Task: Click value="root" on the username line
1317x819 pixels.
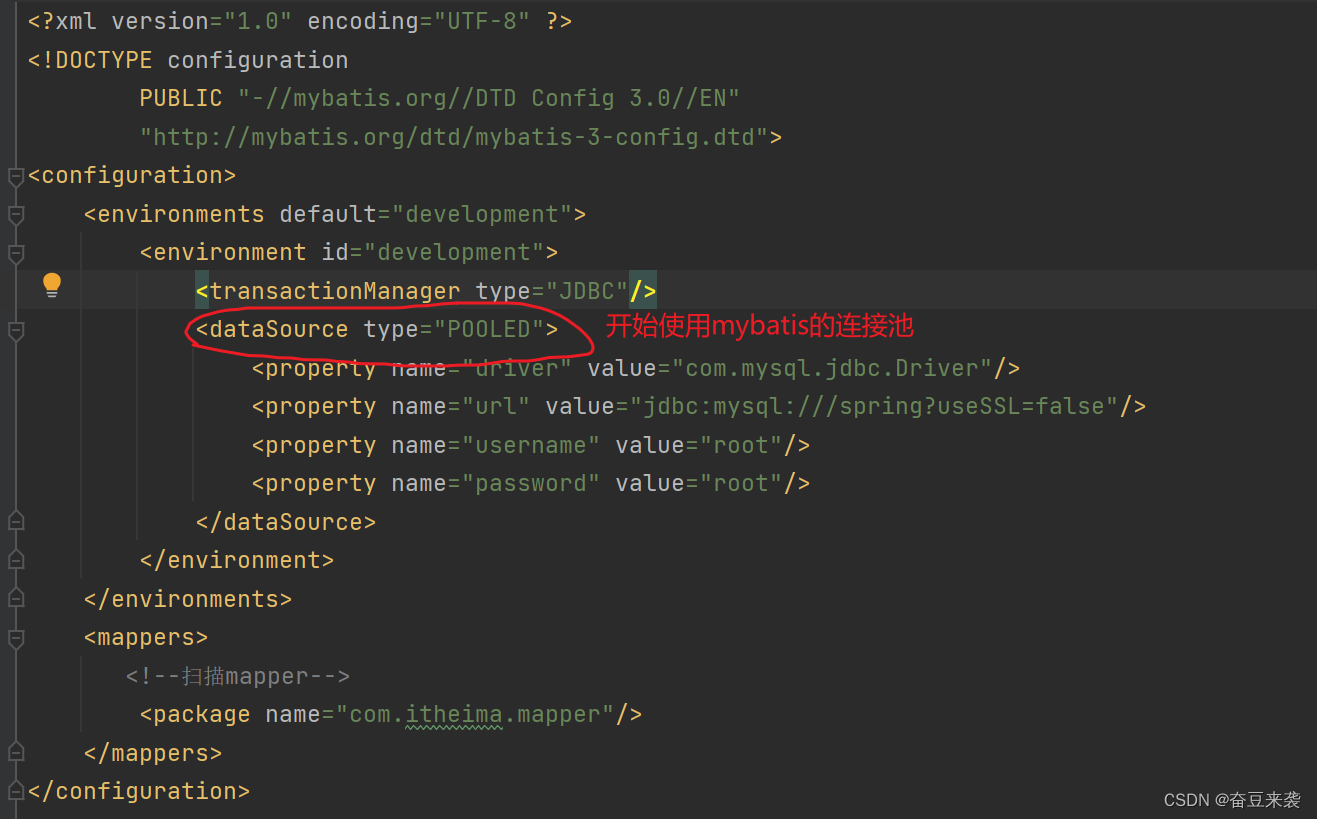Action: (698, 445)
